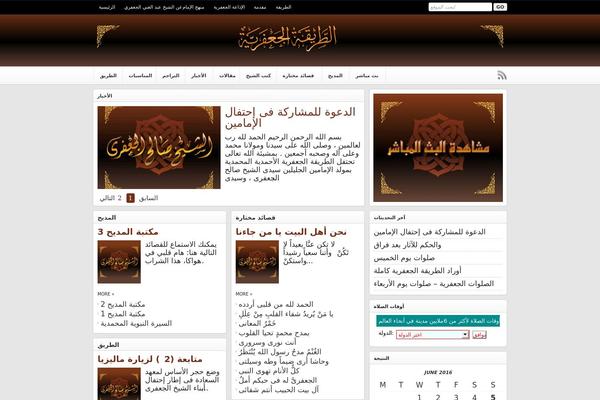Image resolution: width=600 pixels, height=400 pixels.
Task: Open the مكتبة المديح 3 article title
Action: (128, 232)
